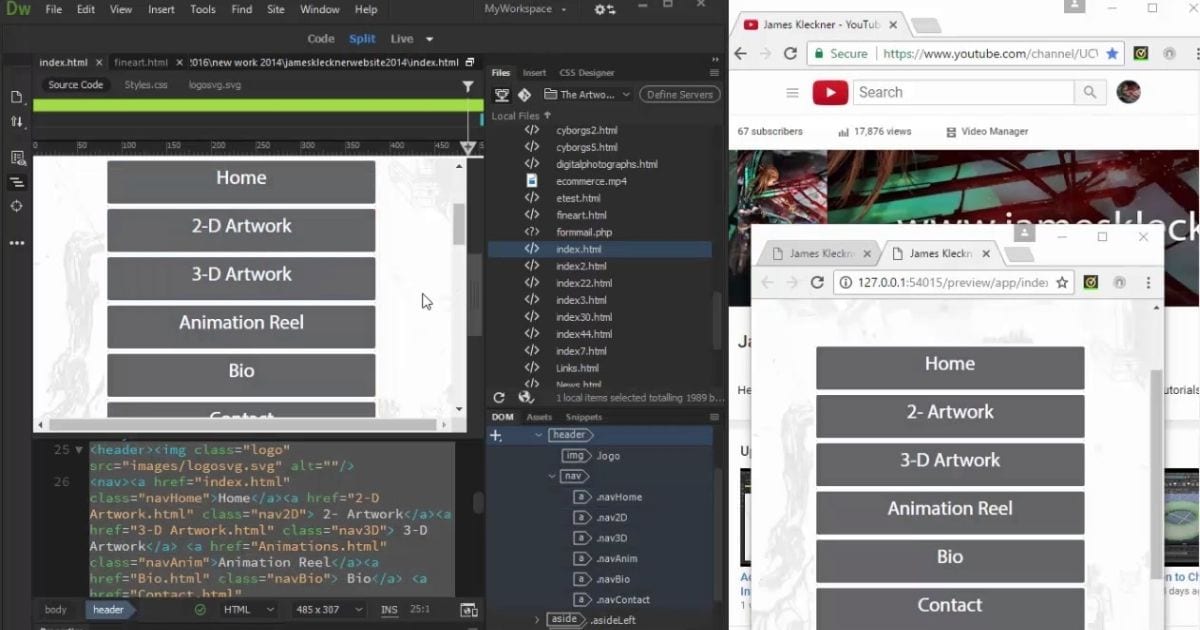
Task: Open the 485 x 307 window size dropdown
Action: pos(328,610)
